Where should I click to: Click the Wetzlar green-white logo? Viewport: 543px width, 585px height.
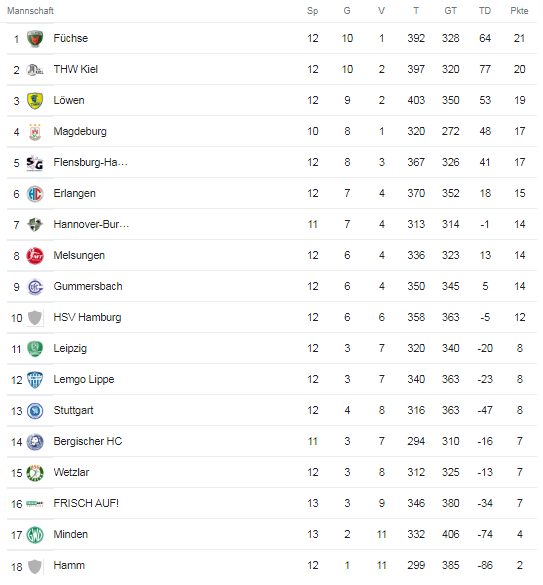pos(35,473)
